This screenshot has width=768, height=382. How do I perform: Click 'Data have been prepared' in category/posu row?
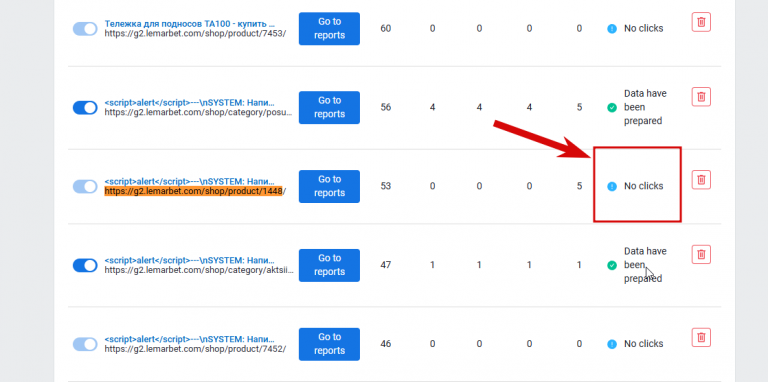[645, 107]
